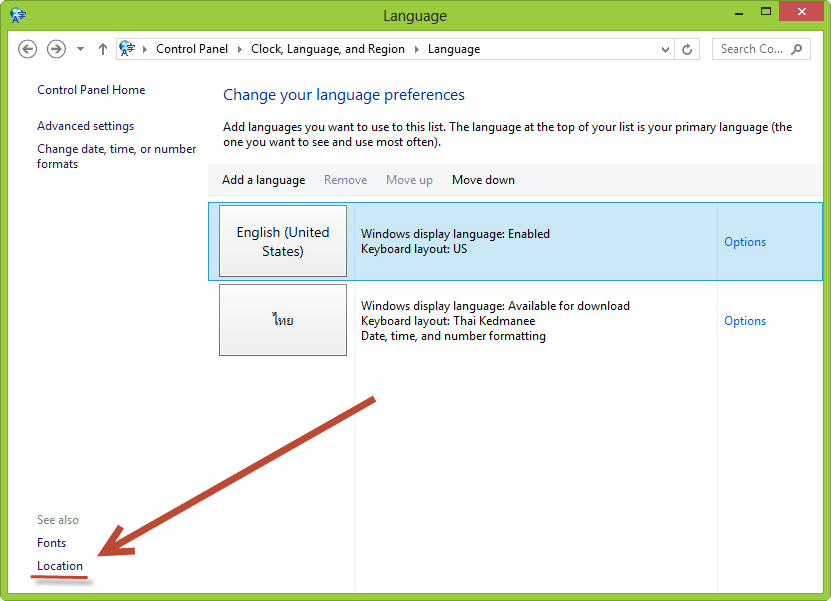Screen dimensions: 831x601
Task: Refresh the Language page
Action: pos(687,49)
